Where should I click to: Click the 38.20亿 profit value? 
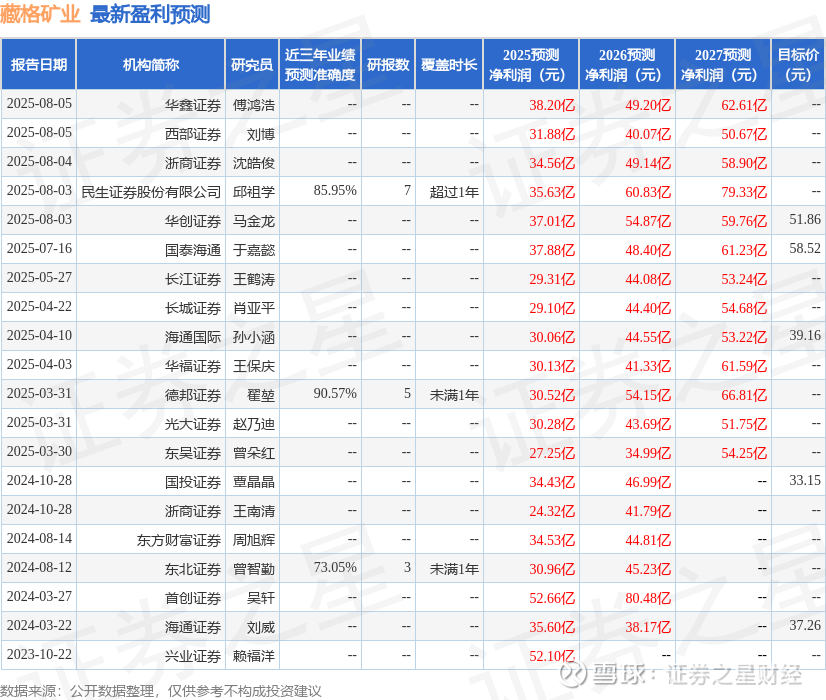tap(552, 105)
